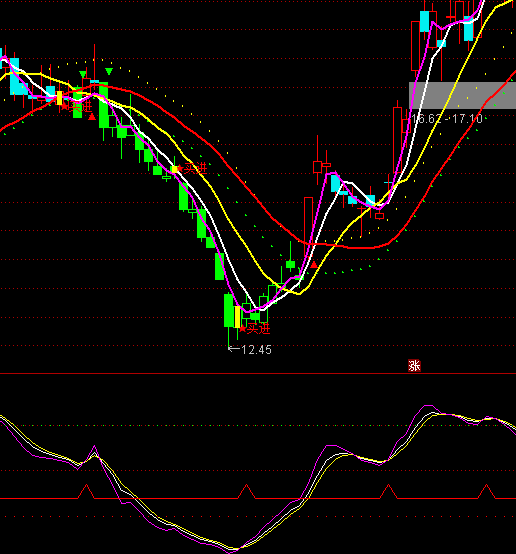Select the yellow candle by the leftmost 买进

tap(59, 98)
